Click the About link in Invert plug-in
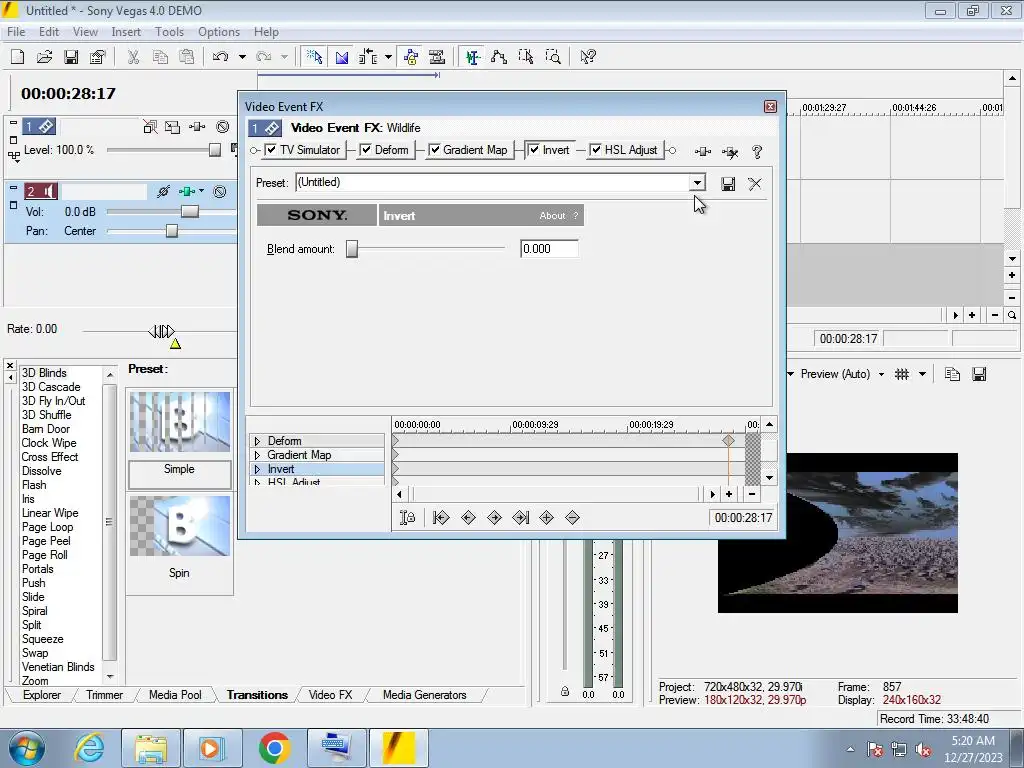Image resolution: width=1024 pixels, height=768 pixels. click(x=552, y=216)
